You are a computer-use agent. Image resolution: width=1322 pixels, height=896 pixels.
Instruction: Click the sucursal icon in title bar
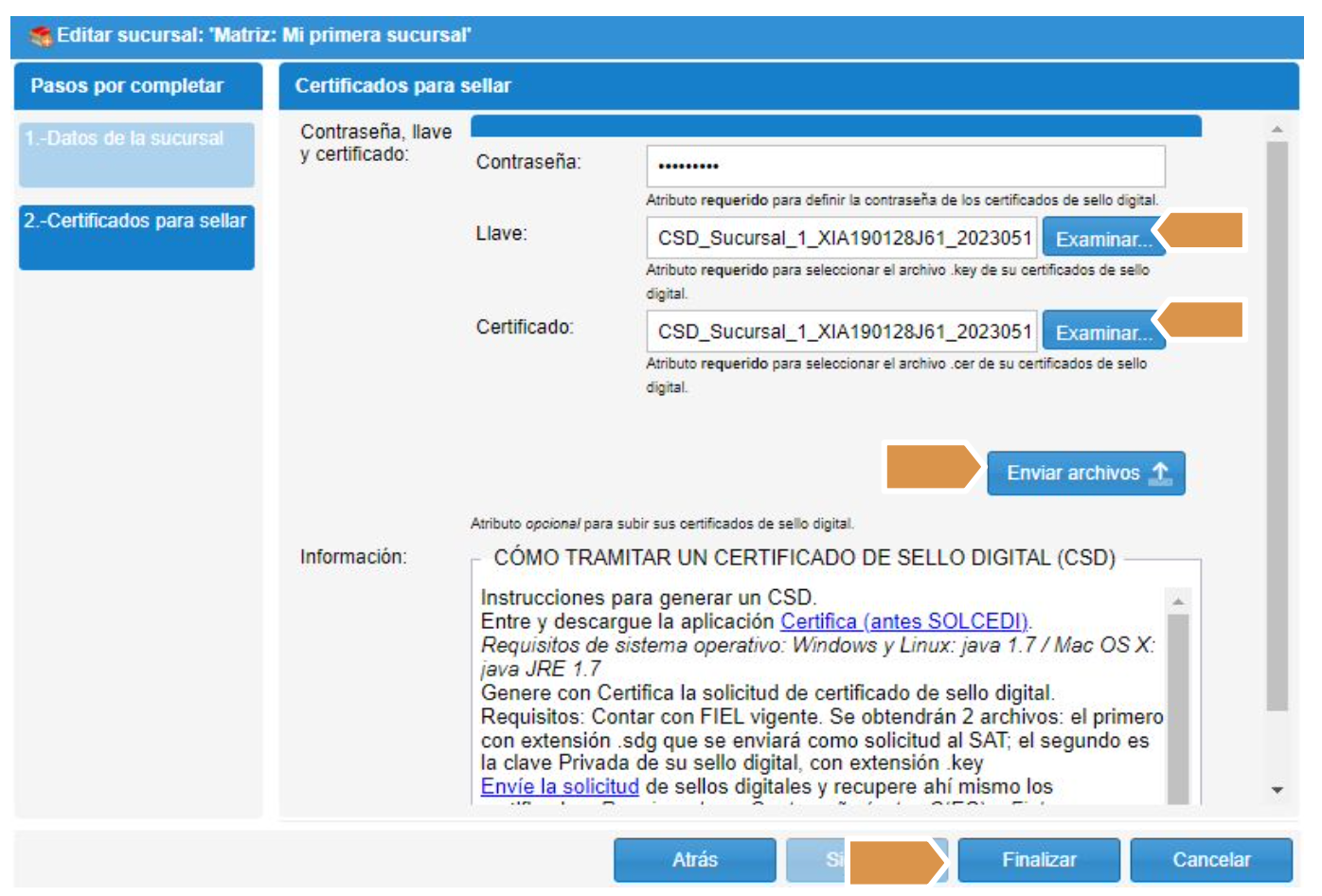click(40, 36)
